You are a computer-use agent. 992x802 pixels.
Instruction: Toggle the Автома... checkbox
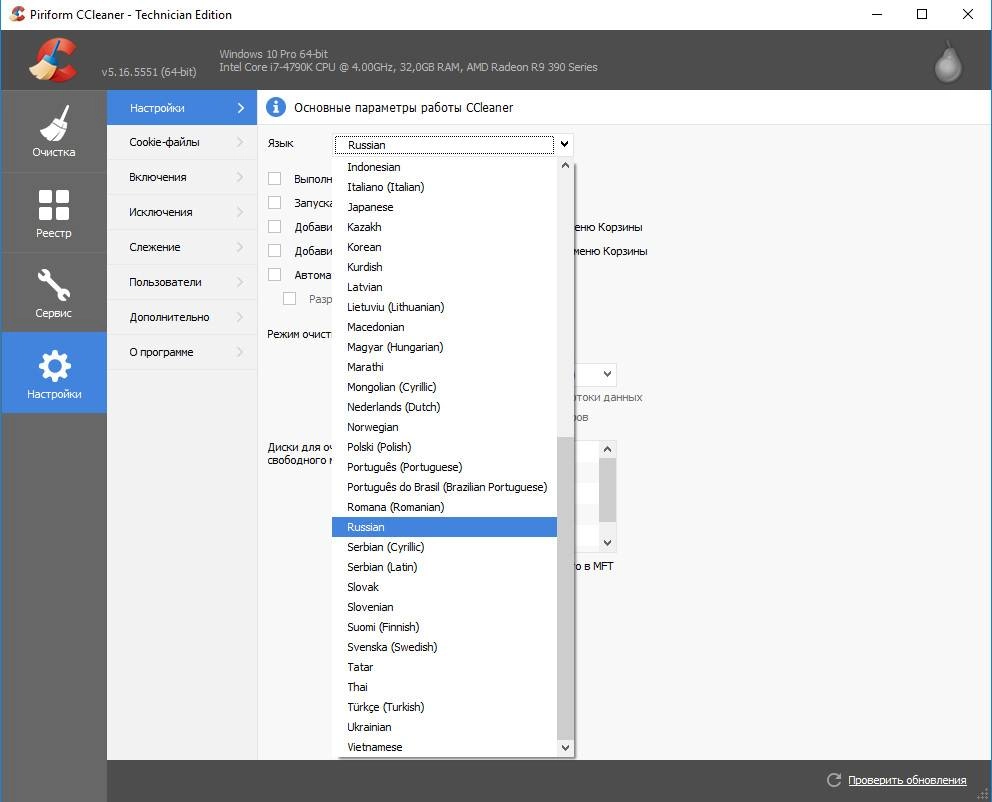pos(275,275)
